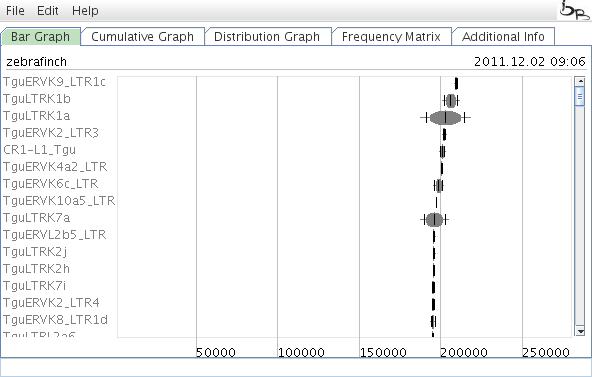Open the Frequency Matrix tab
This screenshot has height=377, width=592.
point(391,37)
